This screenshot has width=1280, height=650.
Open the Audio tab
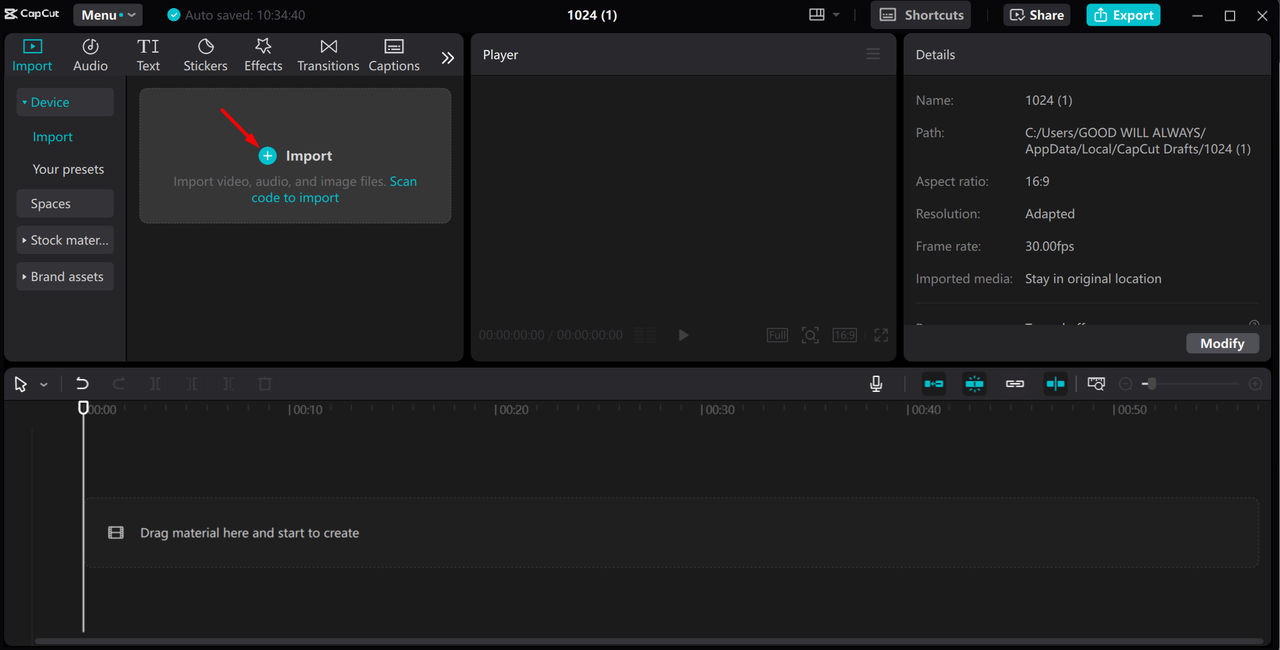pyautogui.click(x=90, y=55)
